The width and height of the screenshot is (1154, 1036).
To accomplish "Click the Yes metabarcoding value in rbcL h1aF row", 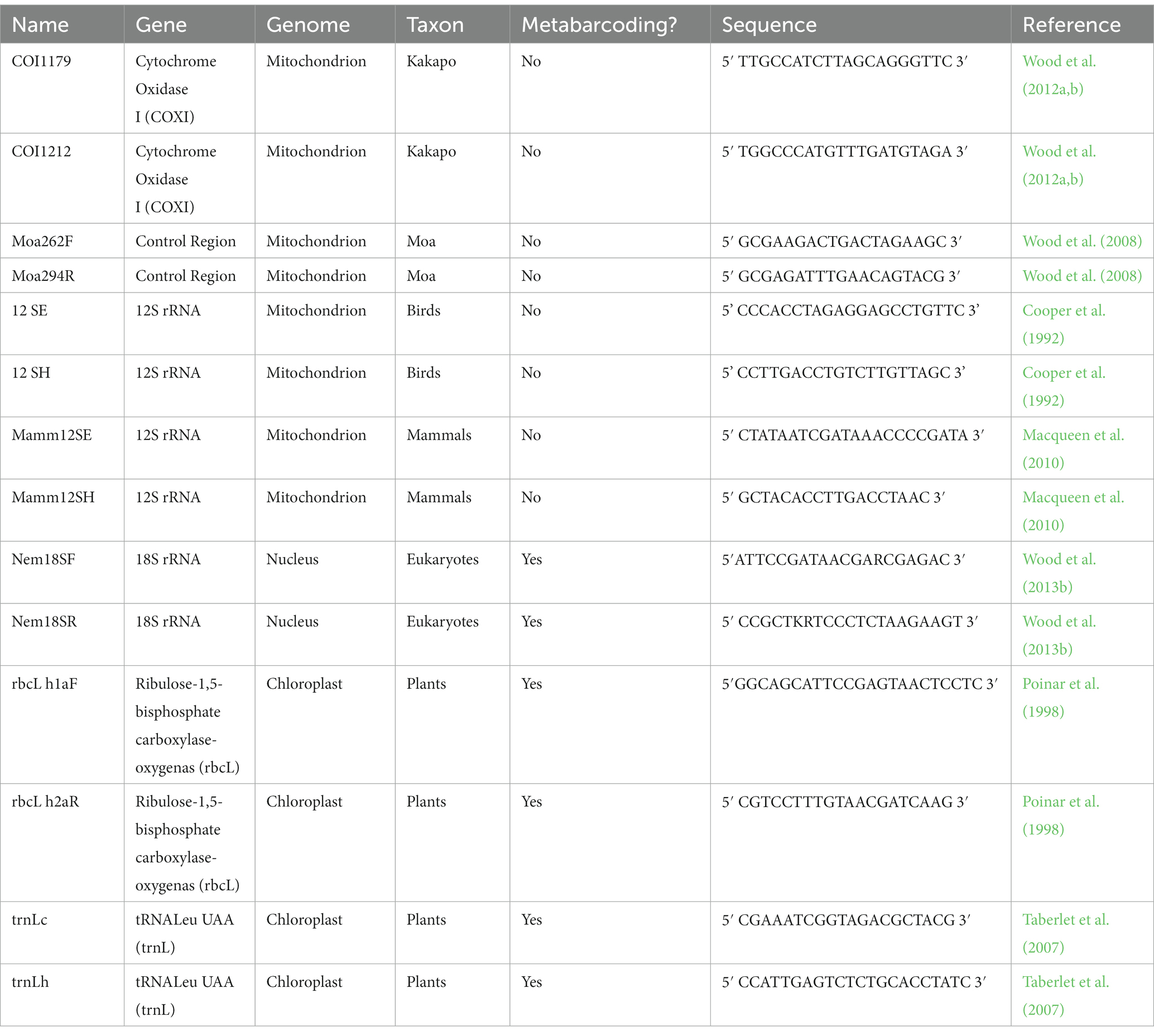I will (531, 684).
